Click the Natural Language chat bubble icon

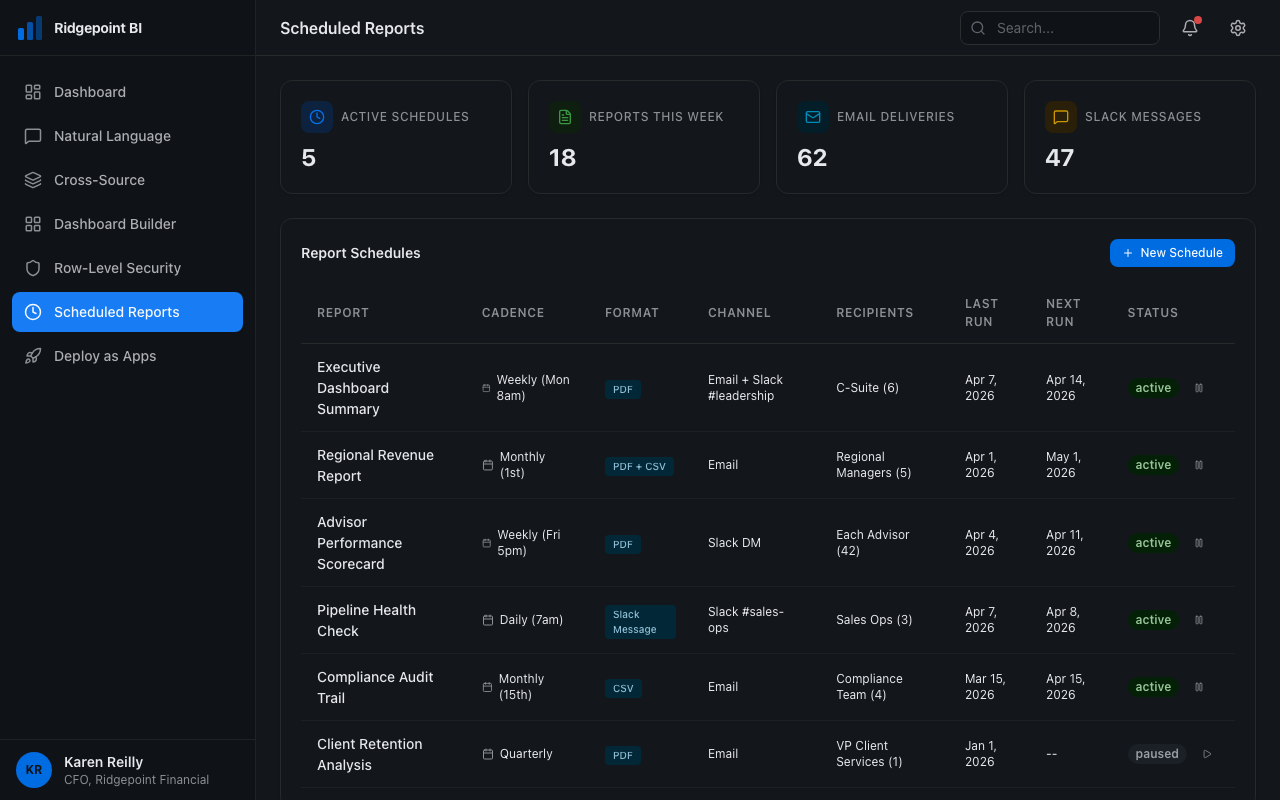[x=31, y=136]
